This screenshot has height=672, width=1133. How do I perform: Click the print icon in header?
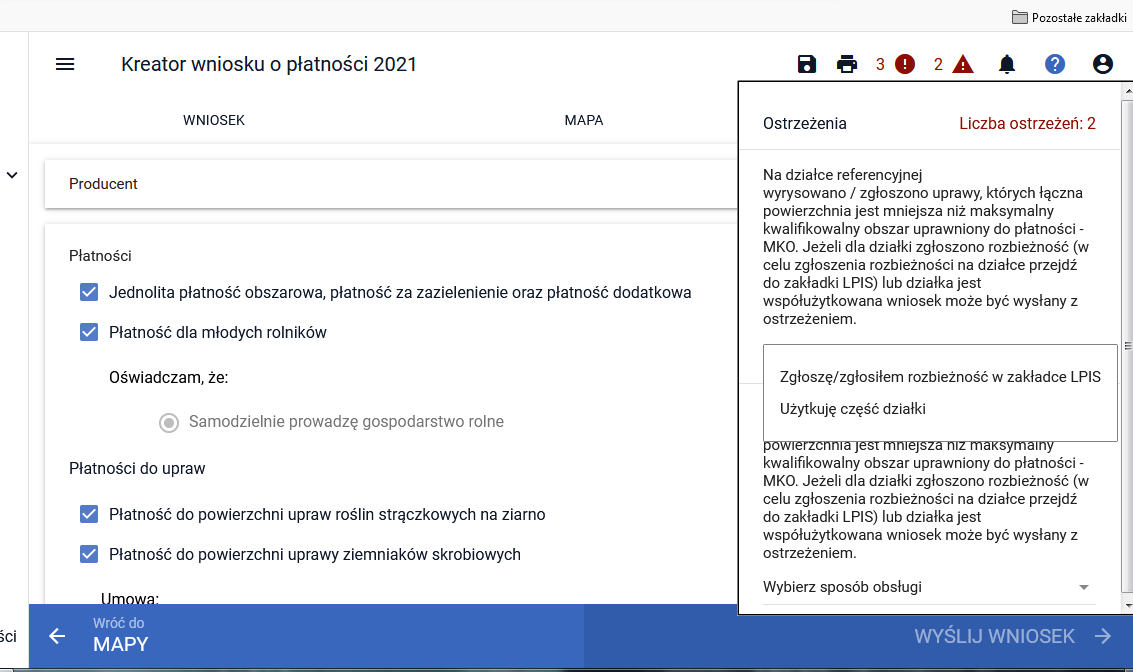tap(847, 64)
